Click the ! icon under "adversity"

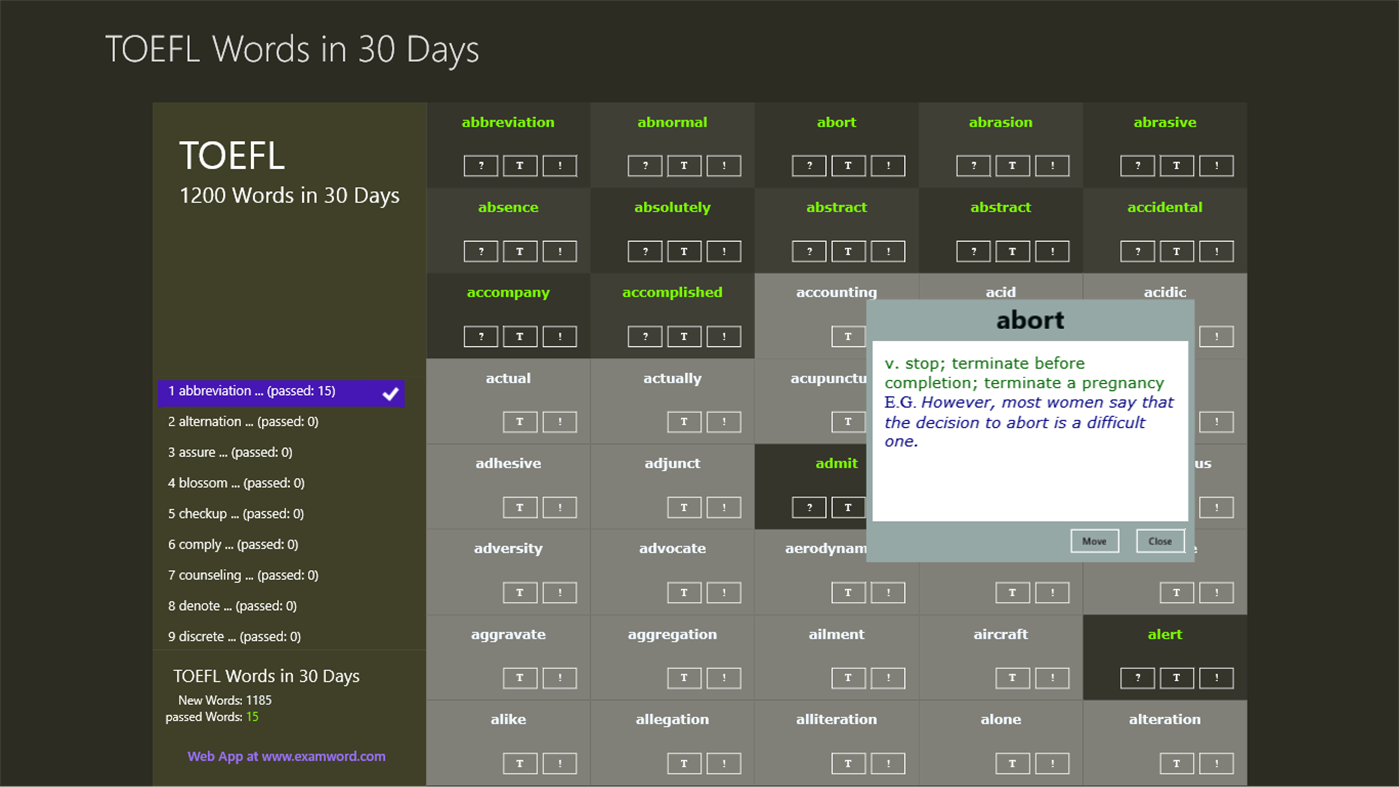[560, 592]
